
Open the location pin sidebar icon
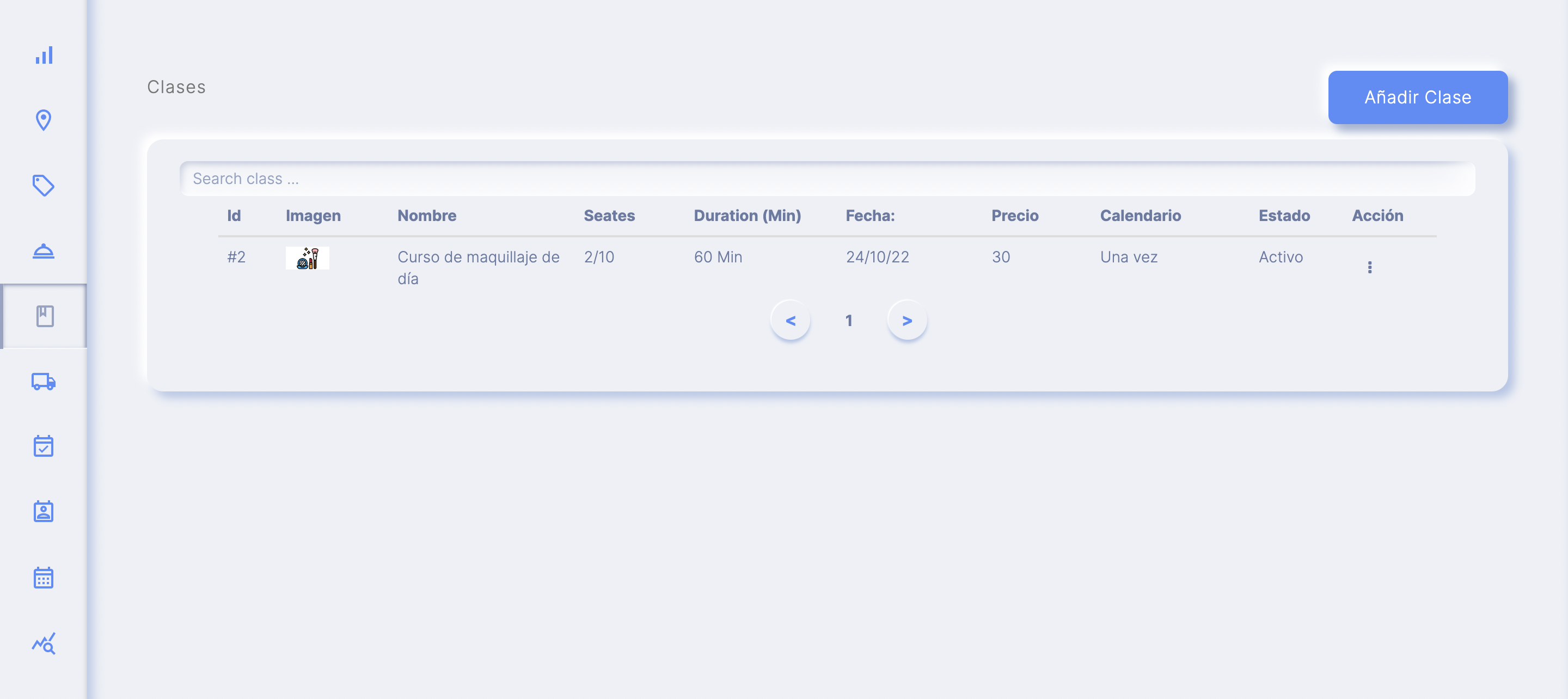(44, 120)
